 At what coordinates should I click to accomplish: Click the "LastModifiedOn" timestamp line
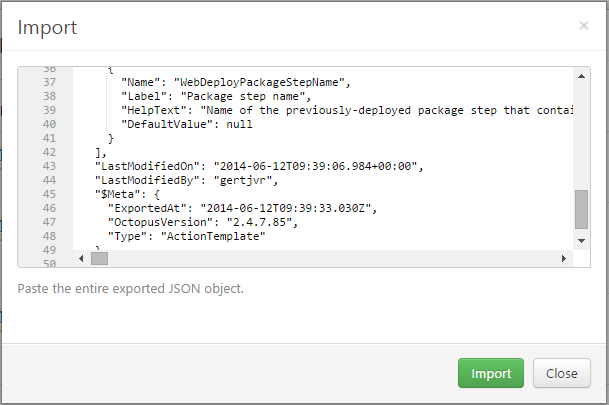[260, 166]
